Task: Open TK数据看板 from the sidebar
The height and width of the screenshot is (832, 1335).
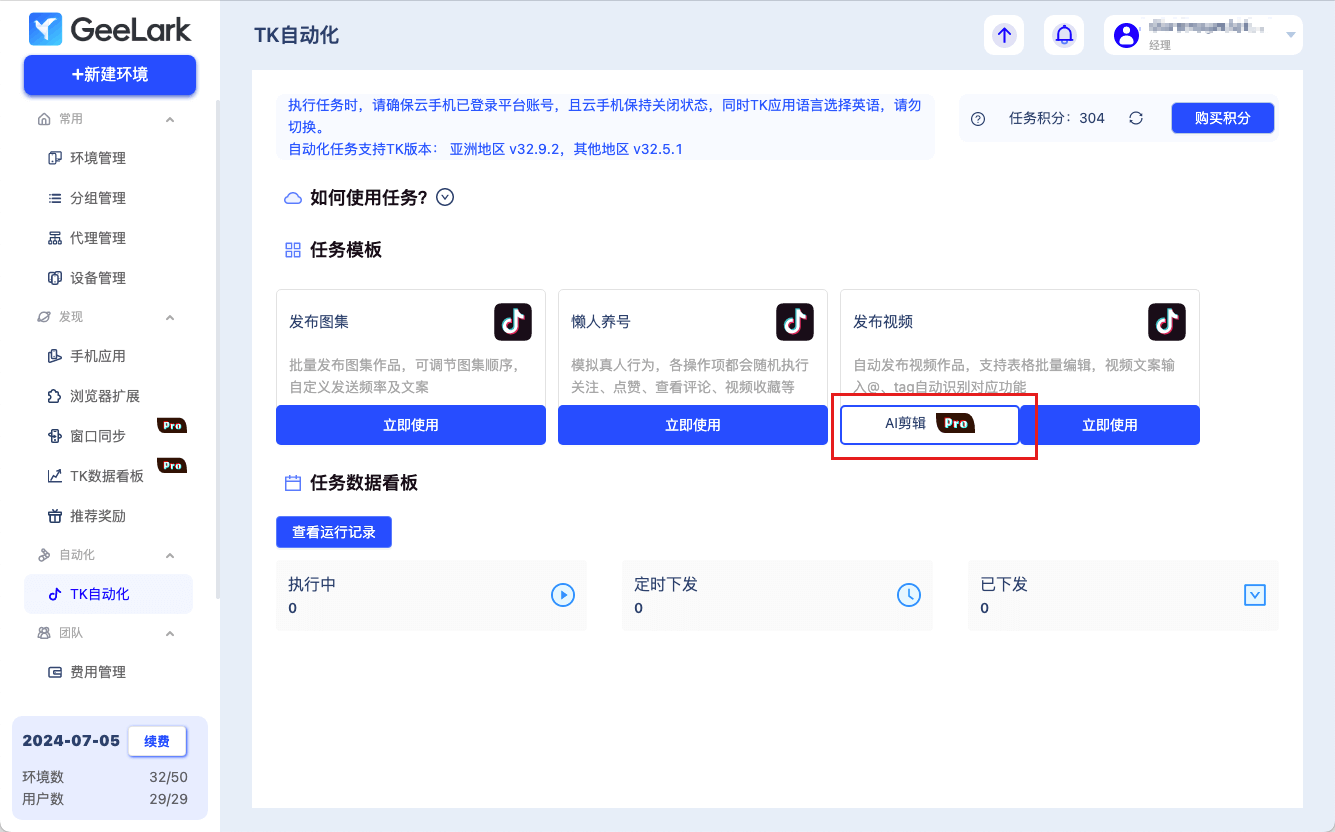Action: (x=106, y=476)
